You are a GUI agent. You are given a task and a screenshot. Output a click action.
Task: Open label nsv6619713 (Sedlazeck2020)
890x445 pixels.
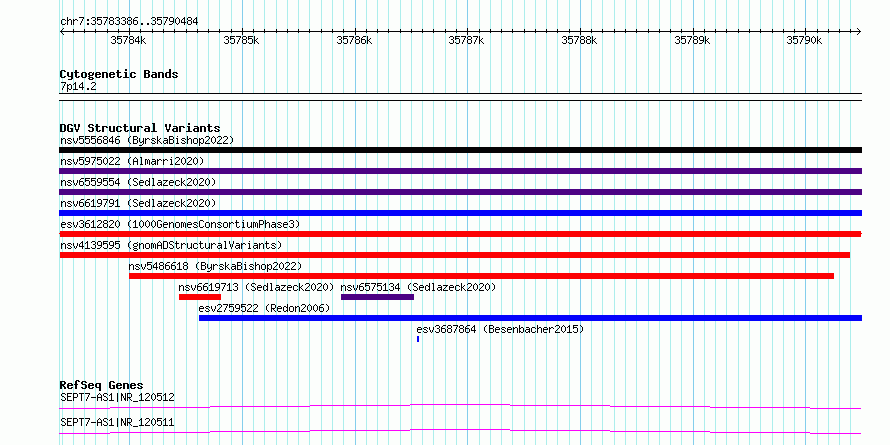tap(257, 287)
